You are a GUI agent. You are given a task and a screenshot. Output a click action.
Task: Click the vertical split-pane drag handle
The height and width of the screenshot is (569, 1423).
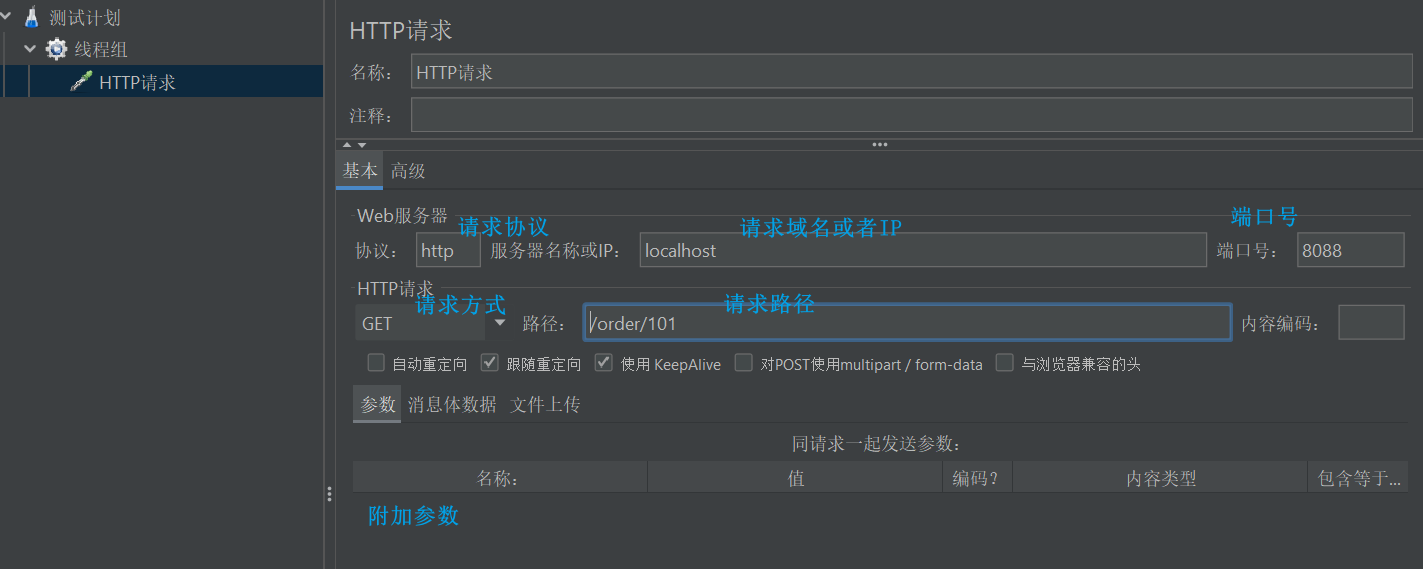pos(330,494)
